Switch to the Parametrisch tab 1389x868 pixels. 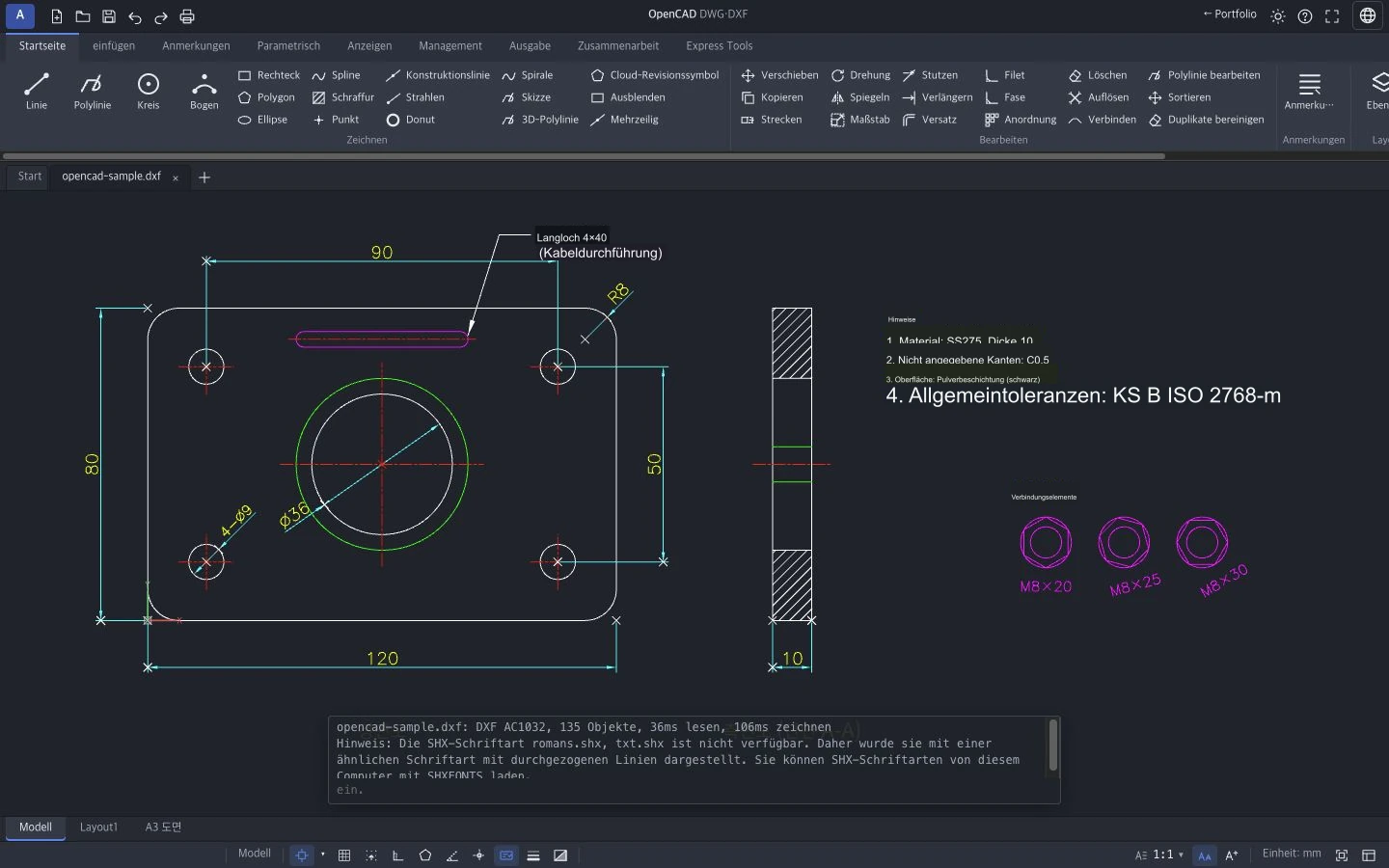pyautogui.click(x=288, y=46)
